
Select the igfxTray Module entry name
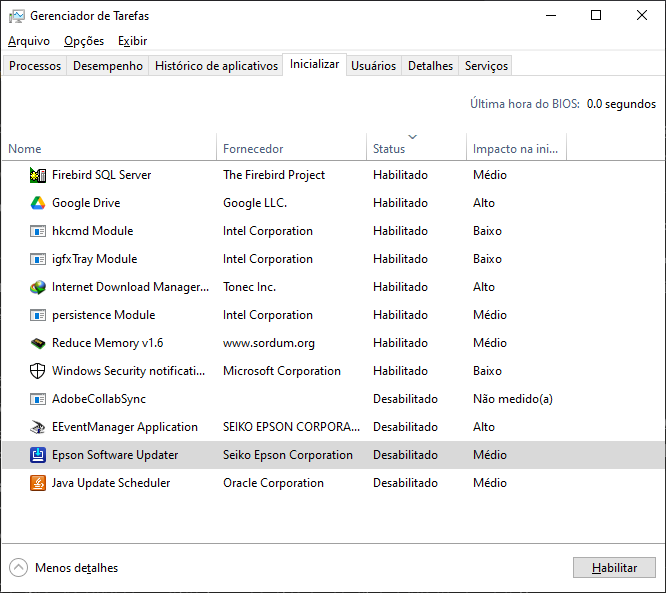[94, 259]
